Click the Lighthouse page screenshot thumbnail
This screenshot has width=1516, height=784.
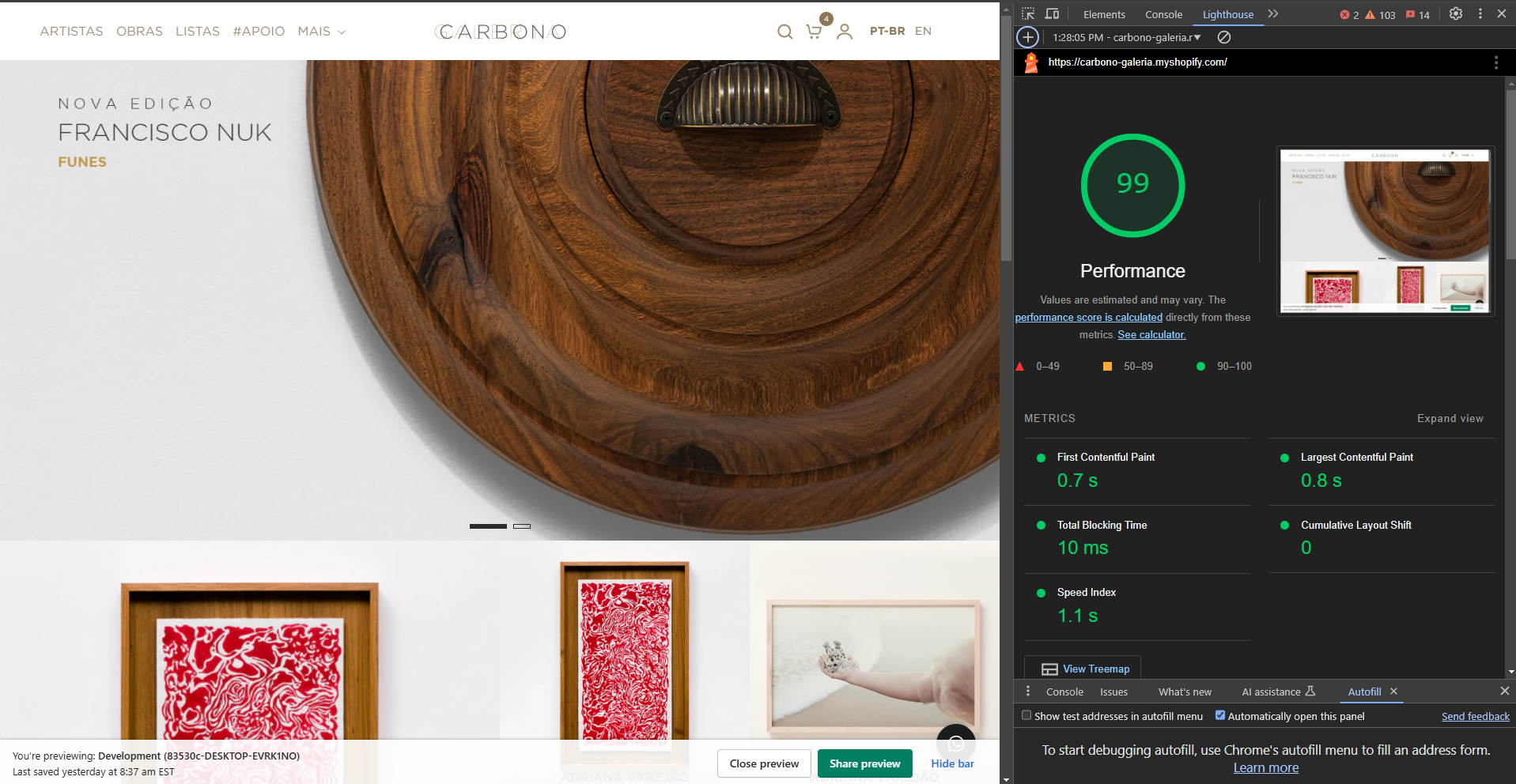point(1385,231)
